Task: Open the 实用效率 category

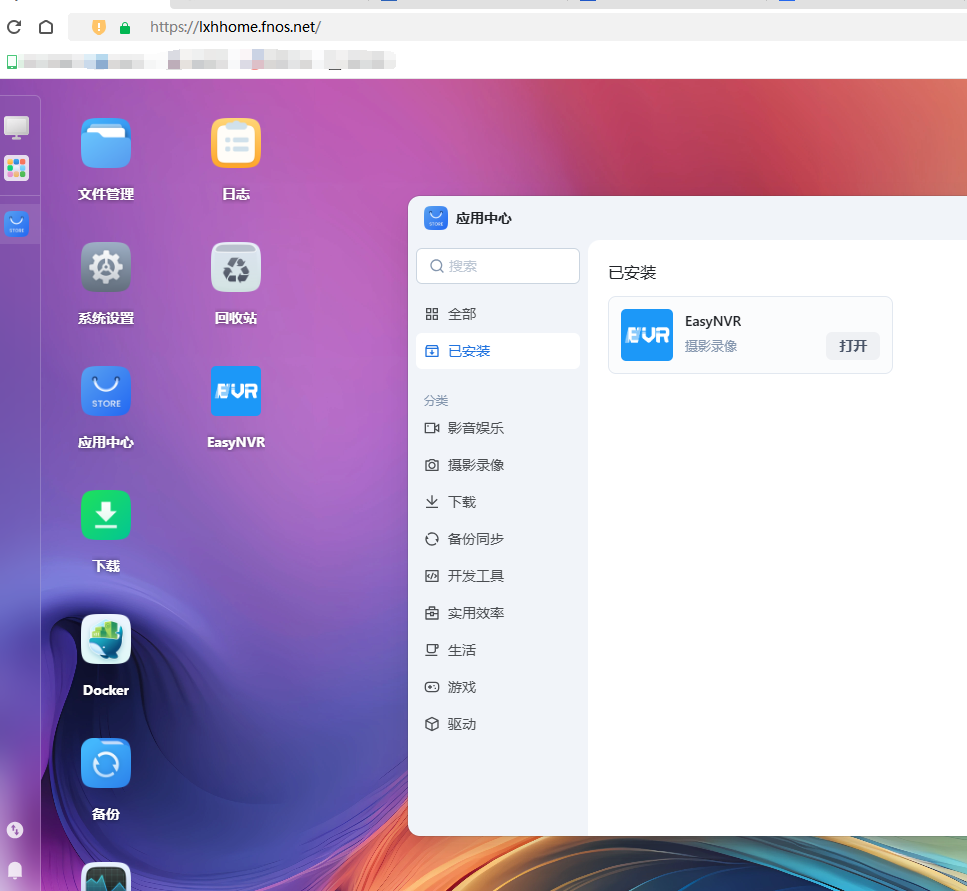Action: pyautogui.click(x=498, y=613)
